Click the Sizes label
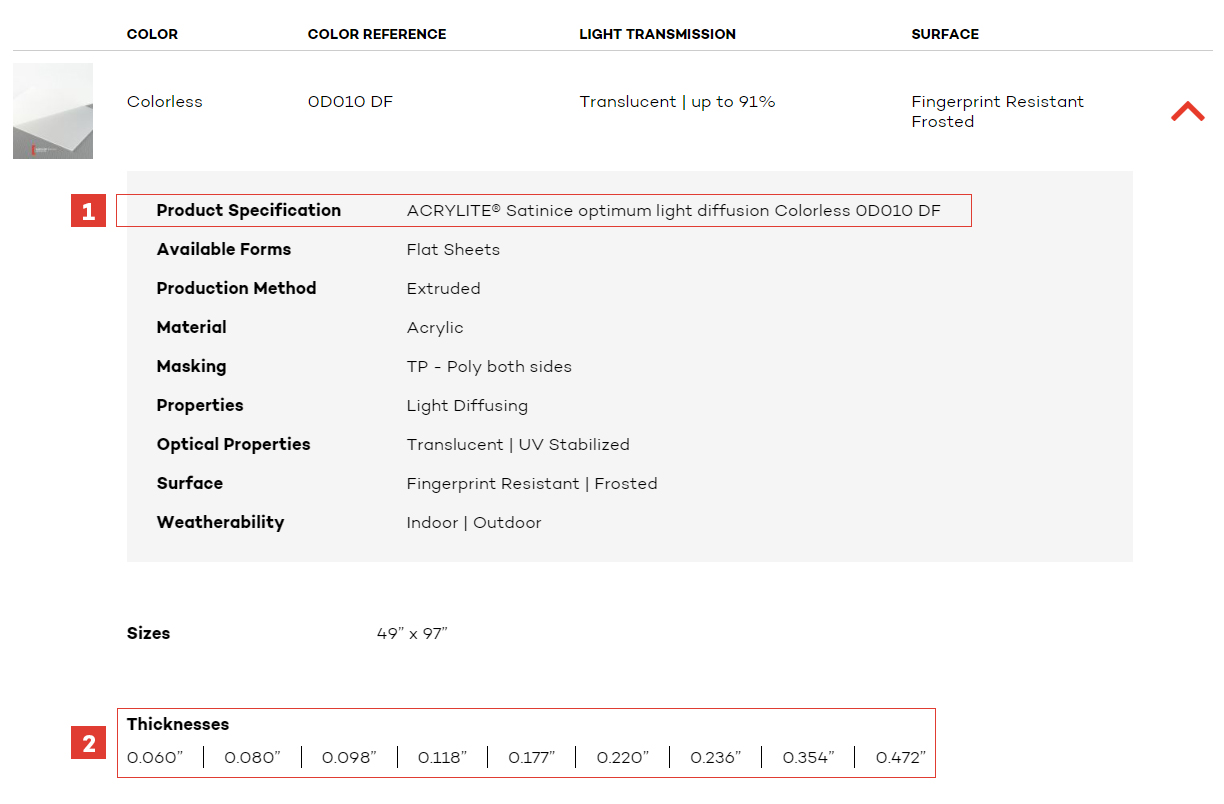This screenshot has width=1224, height=804. (148, 633)
